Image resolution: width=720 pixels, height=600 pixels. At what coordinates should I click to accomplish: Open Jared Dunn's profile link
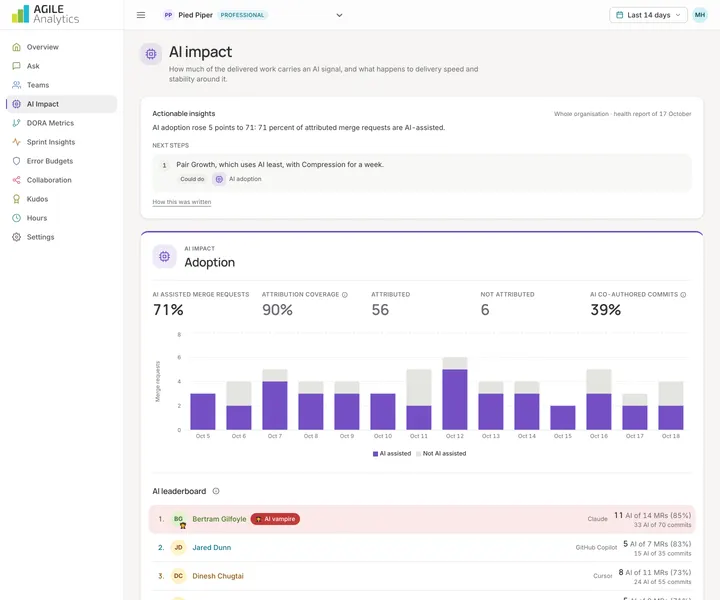(211, 547)
